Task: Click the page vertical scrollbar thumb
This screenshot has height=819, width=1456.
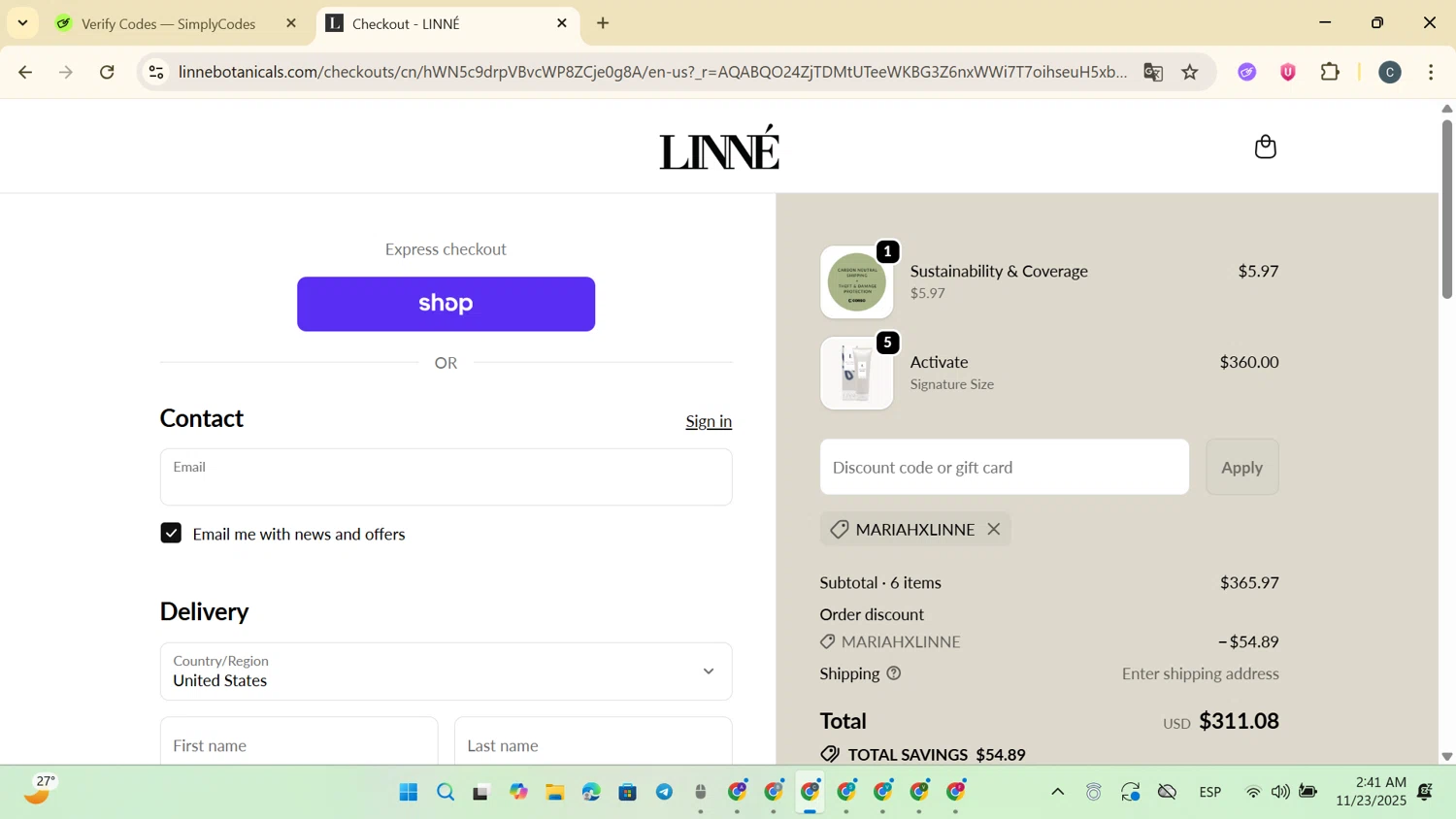Action: [1446, 209]
